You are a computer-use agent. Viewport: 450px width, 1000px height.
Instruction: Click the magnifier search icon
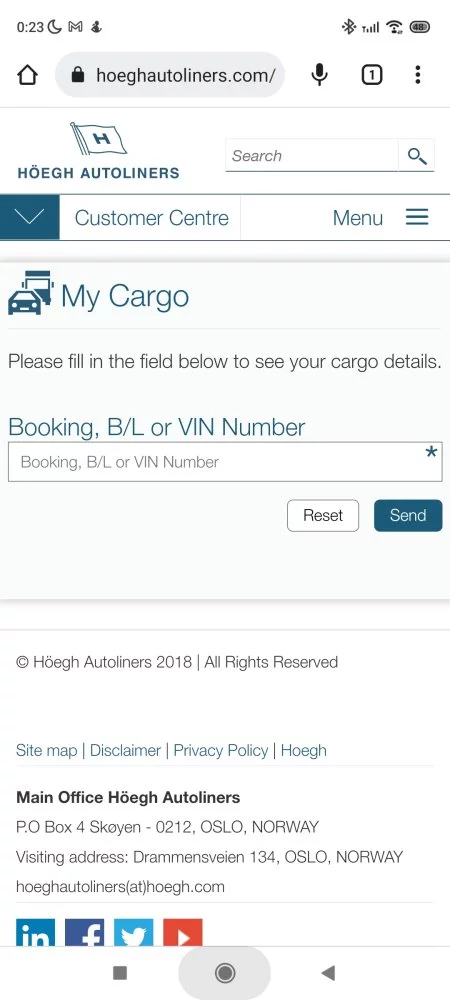[x=417, y=156]
